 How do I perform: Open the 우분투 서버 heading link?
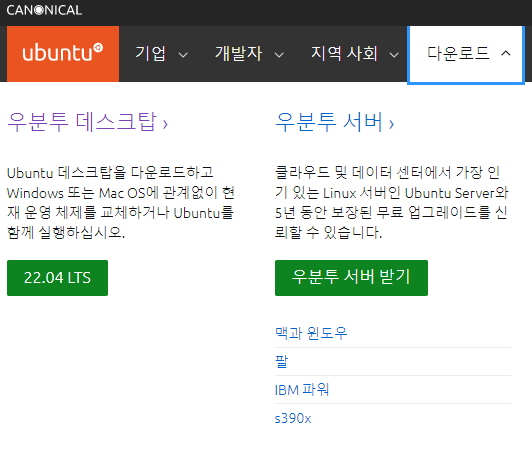point(335,122)
